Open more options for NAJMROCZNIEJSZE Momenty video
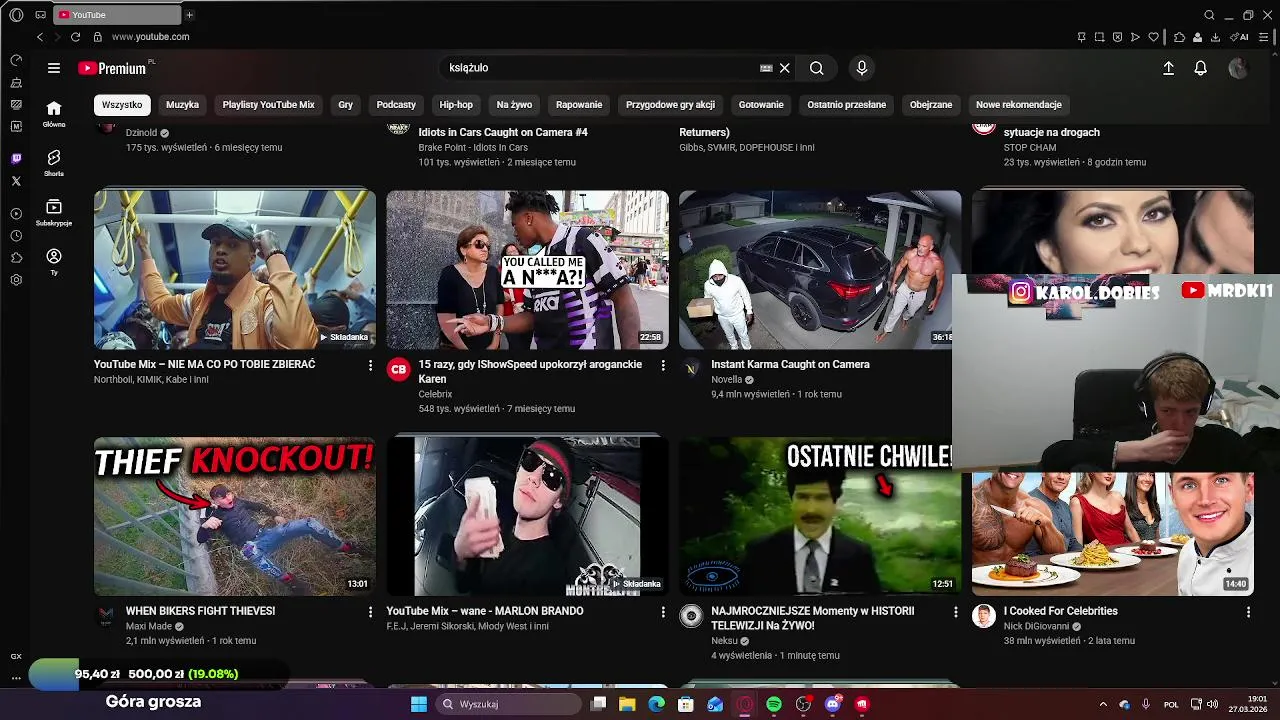Image resolution: width=1280 pixels, height=720 pixels. click(955, 612)
